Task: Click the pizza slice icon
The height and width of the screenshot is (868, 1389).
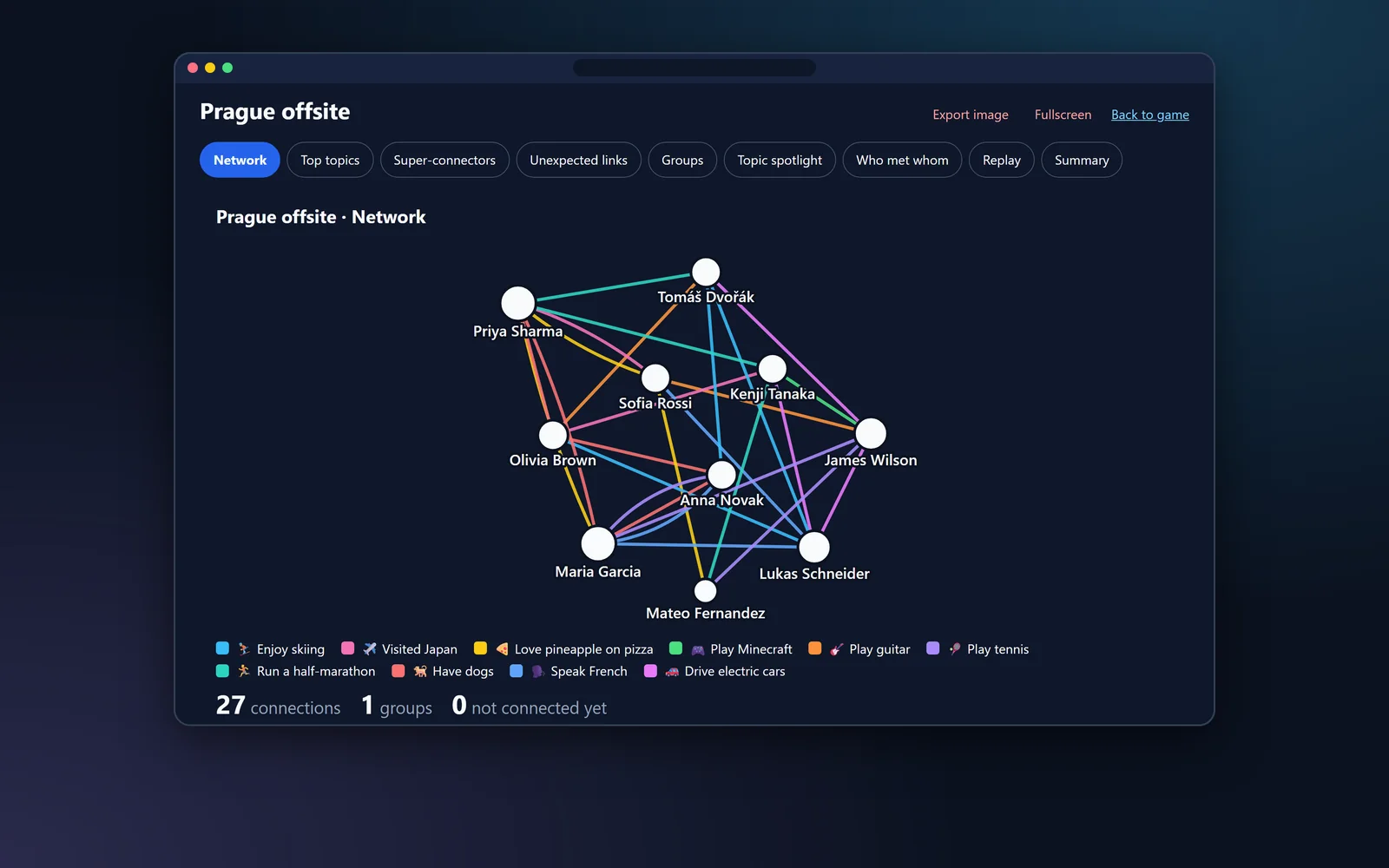Action: 502,649
